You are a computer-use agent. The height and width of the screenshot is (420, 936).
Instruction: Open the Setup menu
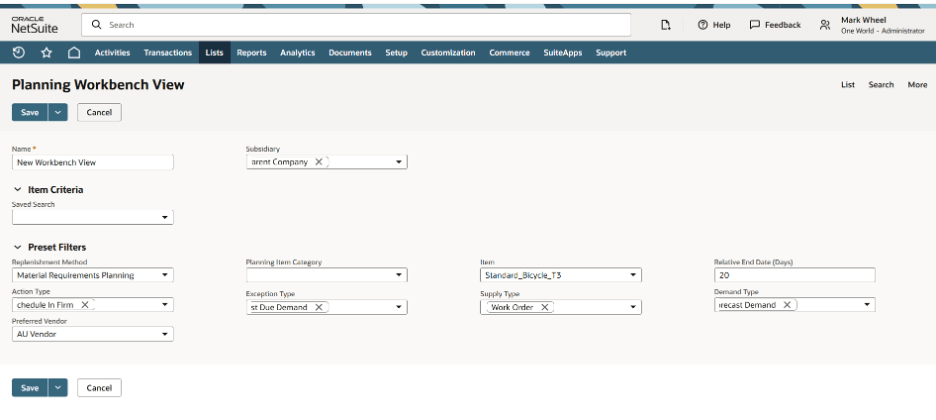[396, 52]
